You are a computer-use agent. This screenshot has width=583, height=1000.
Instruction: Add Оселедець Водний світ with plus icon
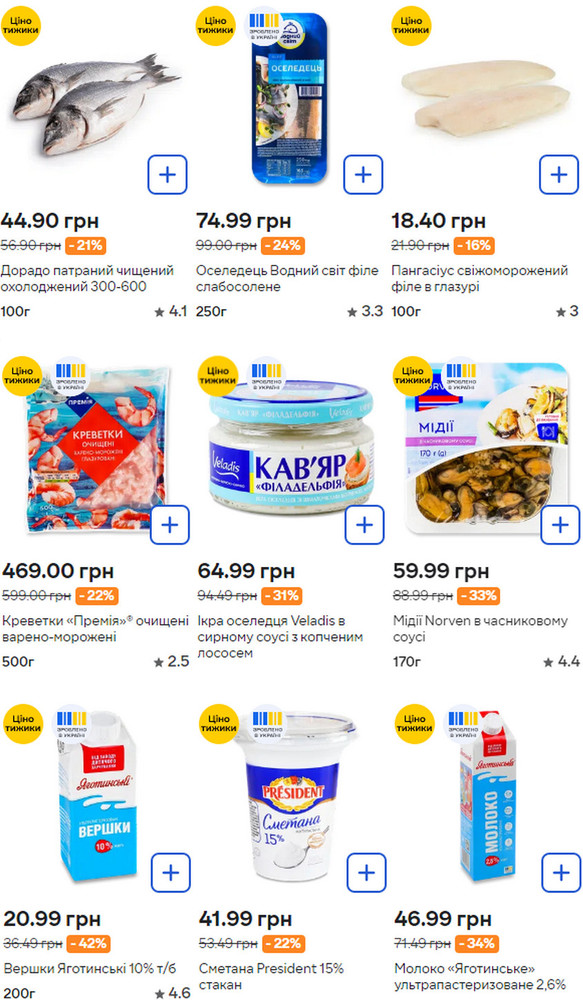click(x=363, y=174)
